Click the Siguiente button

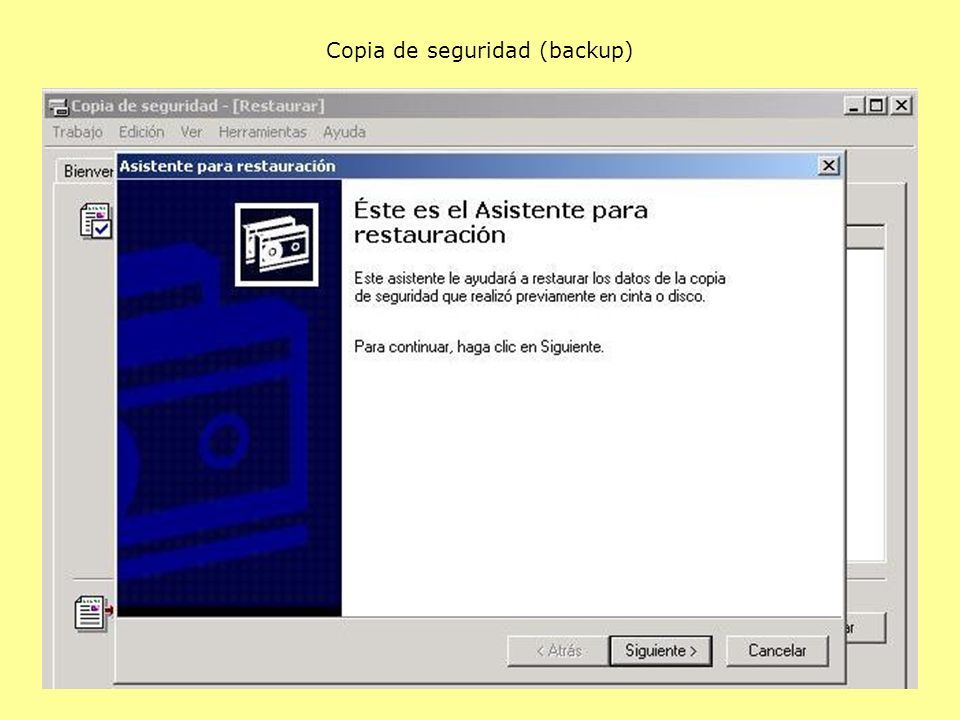coord(661,651)
